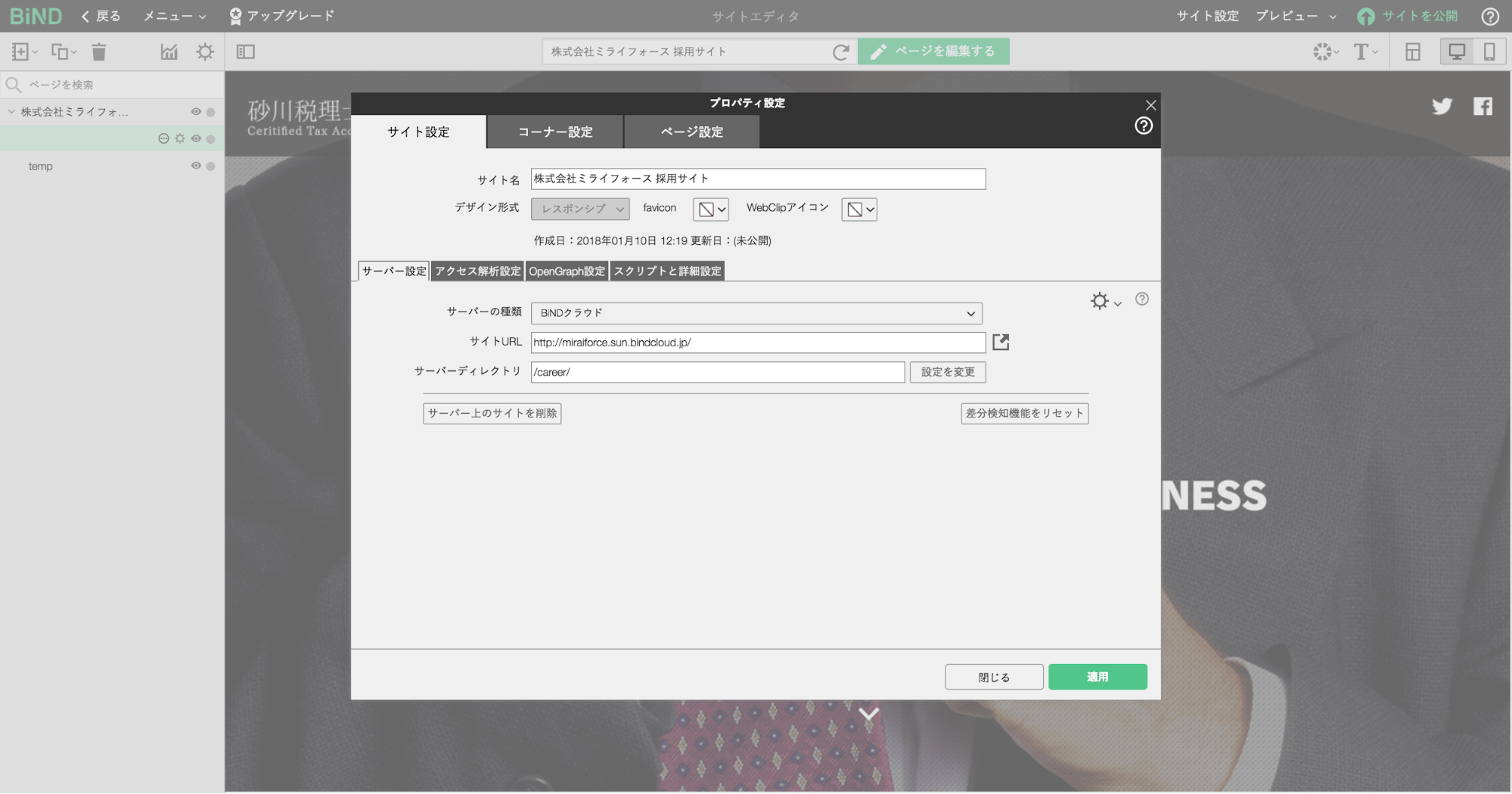Switch to mobile preview icon
The image size is (1512, 794).
[1489, 51]
